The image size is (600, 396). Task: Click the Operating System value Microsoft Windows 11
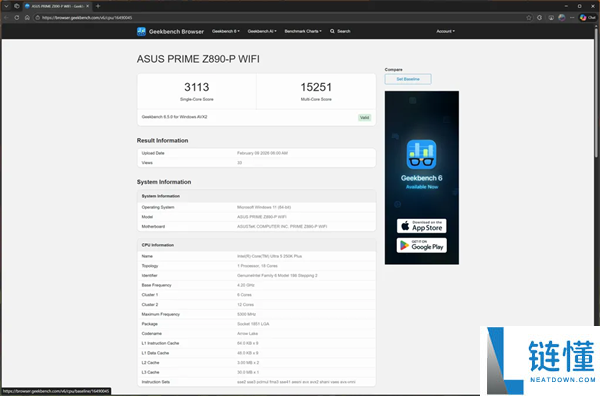click(x=264, y=207)
